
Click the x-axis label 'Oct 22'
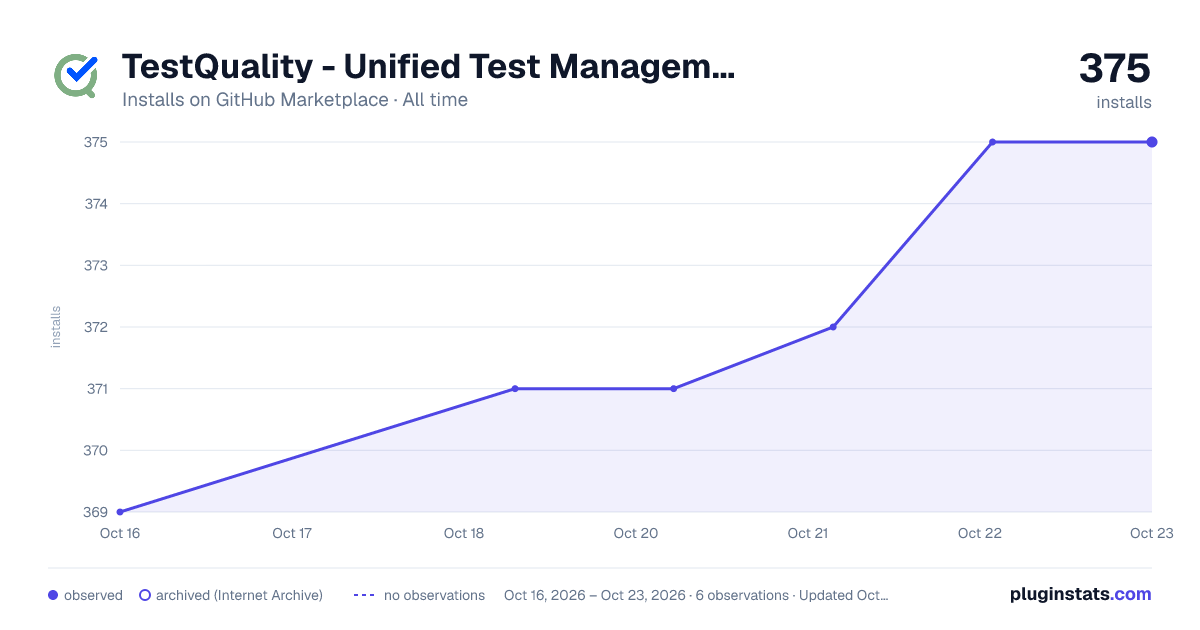(980, 533)
